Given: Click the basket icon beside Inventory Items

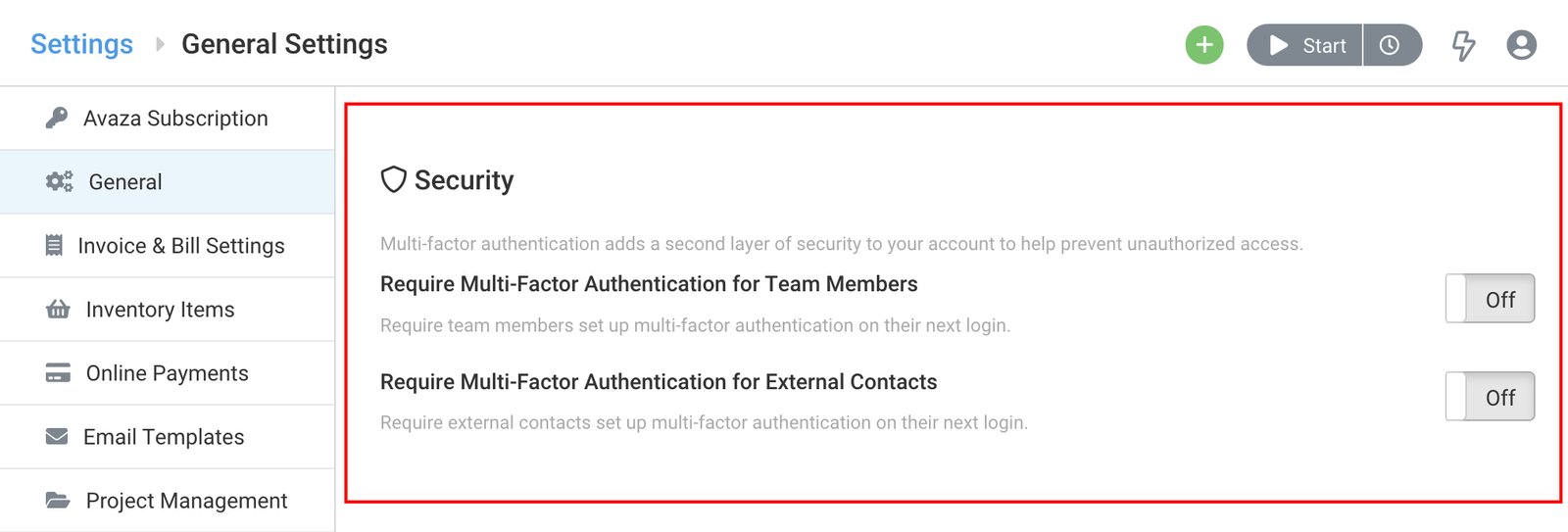Looking at the screenshot, I should point(58,310).
